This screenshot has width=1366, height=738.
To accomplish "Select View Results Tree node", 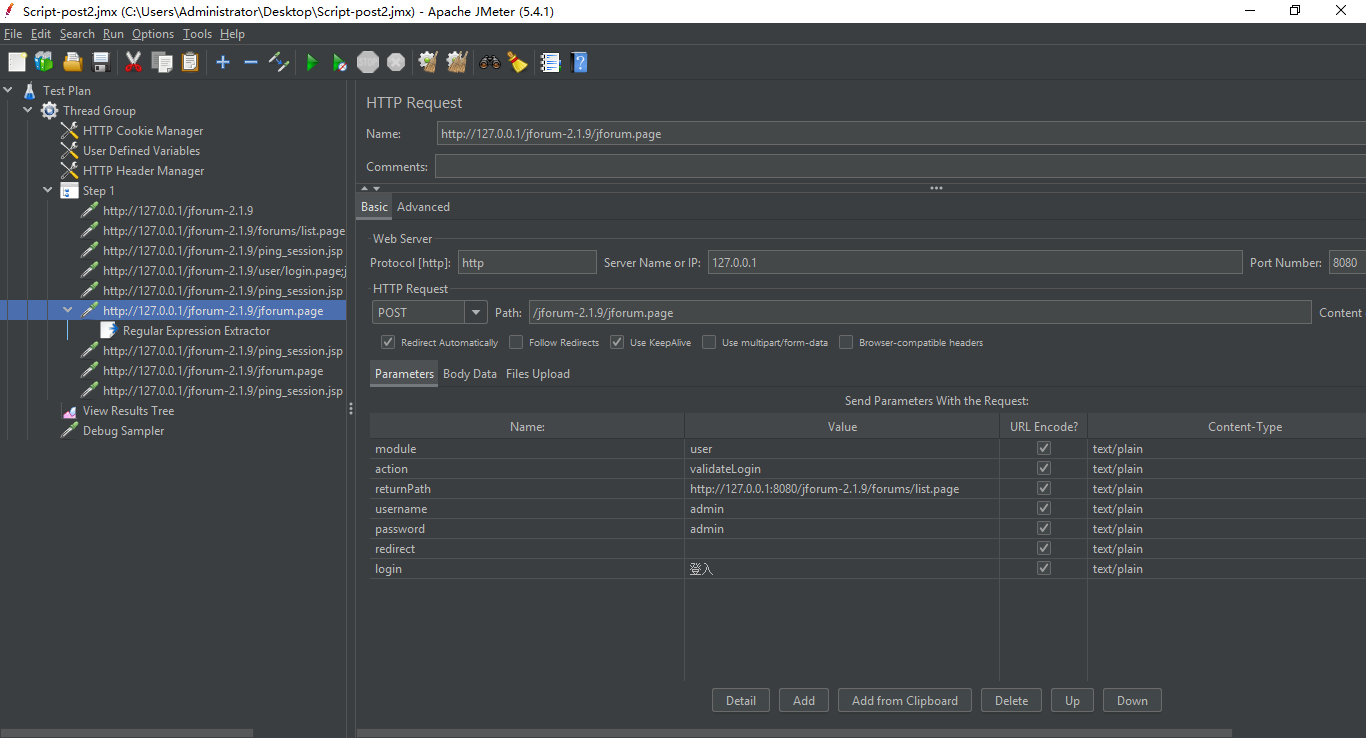I will click(128, 411).
